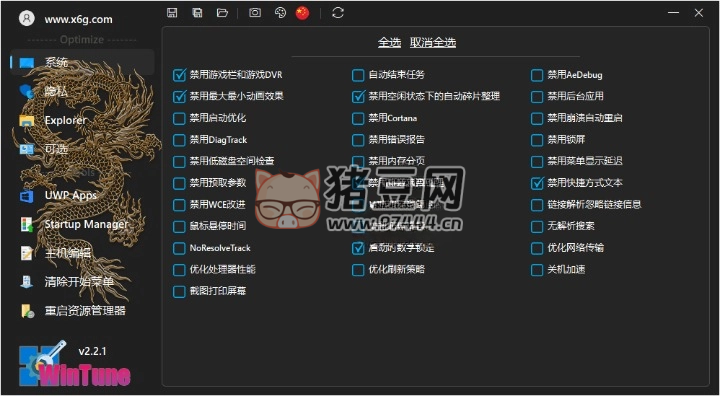Check 优化网络传输 option
This screenshot has height=396, width=720.
click(537, 249)
